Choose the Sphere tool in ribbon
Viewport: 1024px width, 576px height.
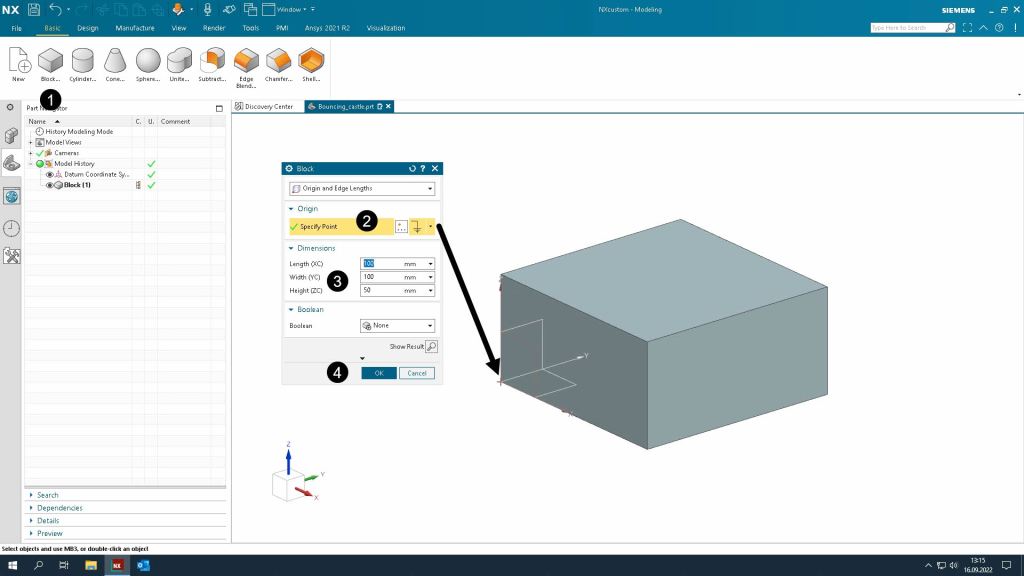click(x=148, y=62)
